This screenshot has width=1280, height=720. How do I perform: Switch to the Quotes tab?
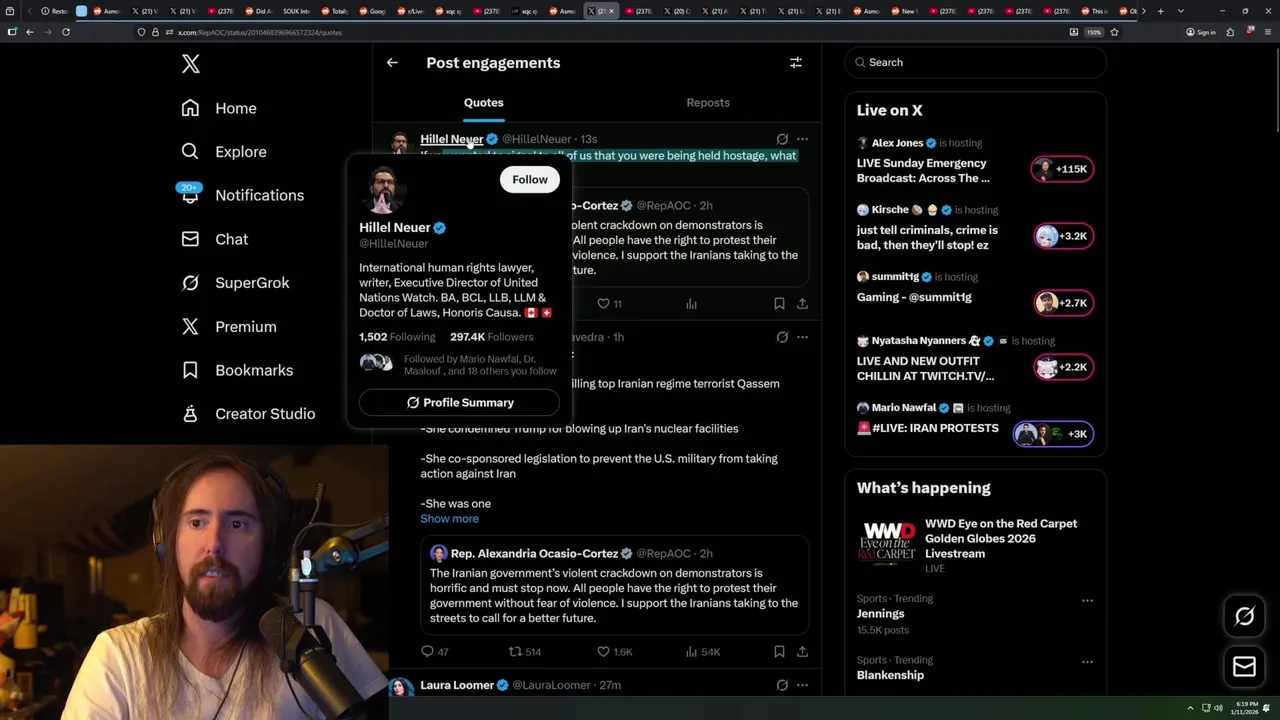tap(484, 103)
